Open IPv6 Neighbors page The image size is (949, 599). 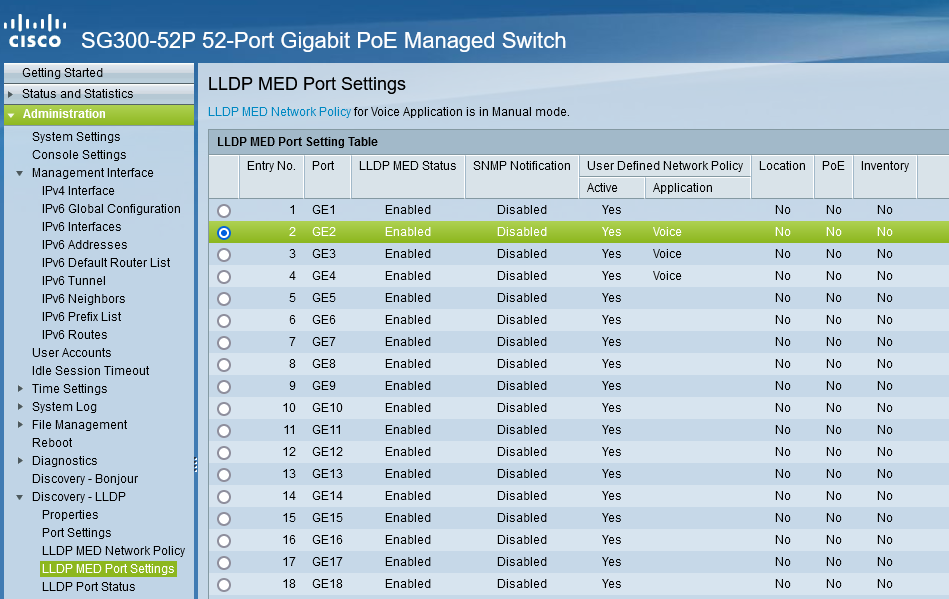(83, 299)
